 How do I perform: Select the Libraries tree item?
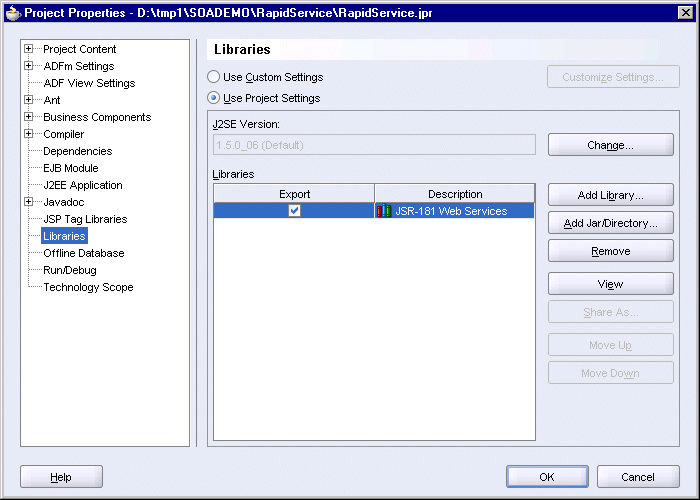point(64,236)
